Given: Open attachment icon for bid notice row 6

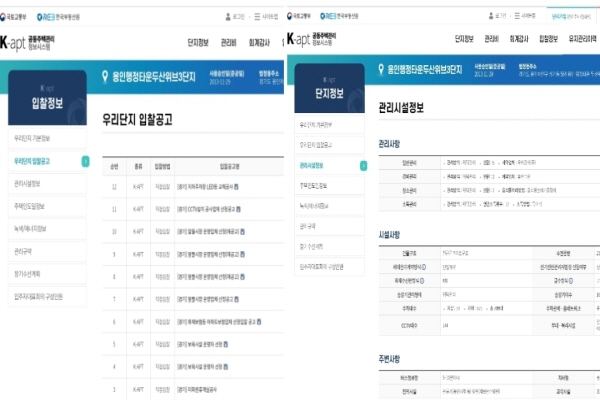Looking at the screenshot, I should tap(259, 322).
